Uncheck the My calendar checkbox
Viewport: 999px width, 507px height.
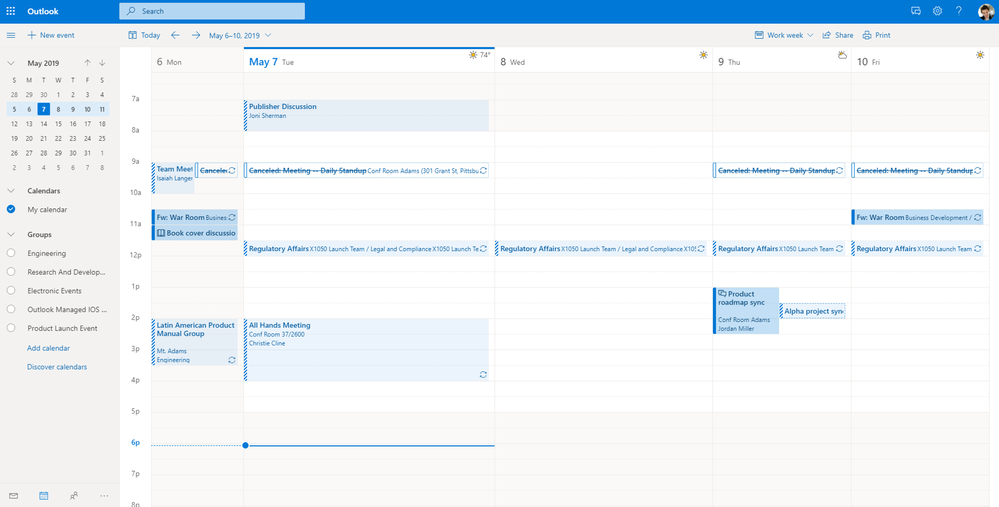11,209
